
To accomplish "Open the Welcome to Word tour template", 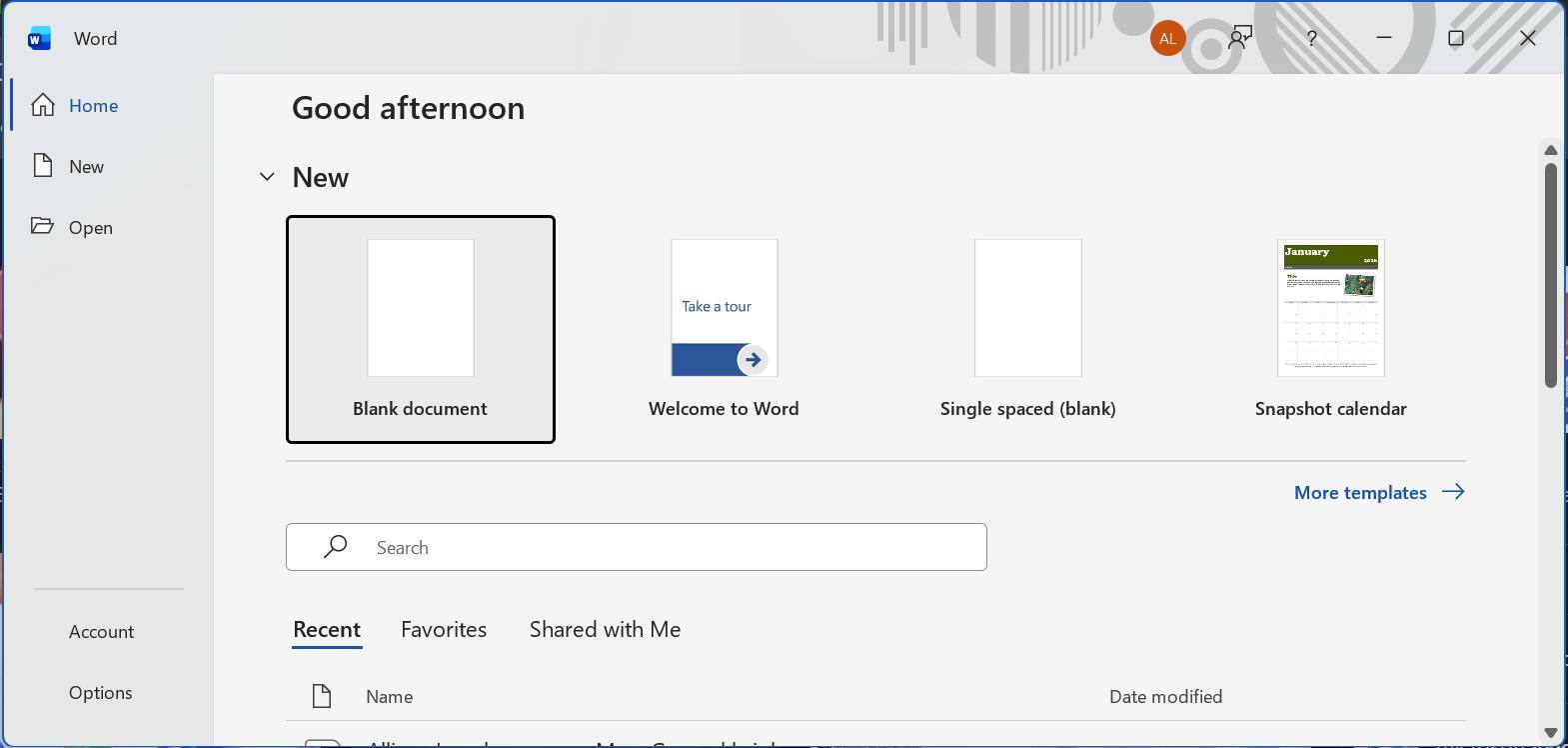I will [x=724, y=328].
